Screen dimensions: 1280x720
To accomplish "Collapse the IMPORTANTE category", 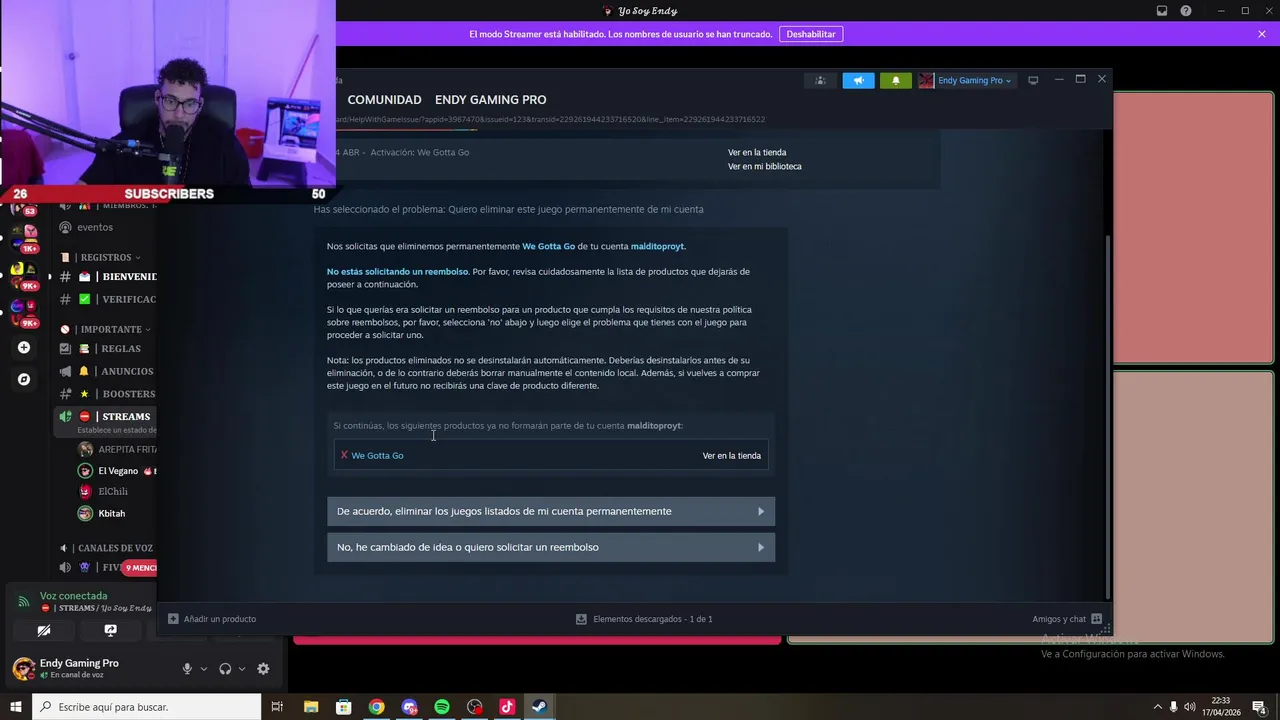I will pyautogui.click(x=105, y=329).
